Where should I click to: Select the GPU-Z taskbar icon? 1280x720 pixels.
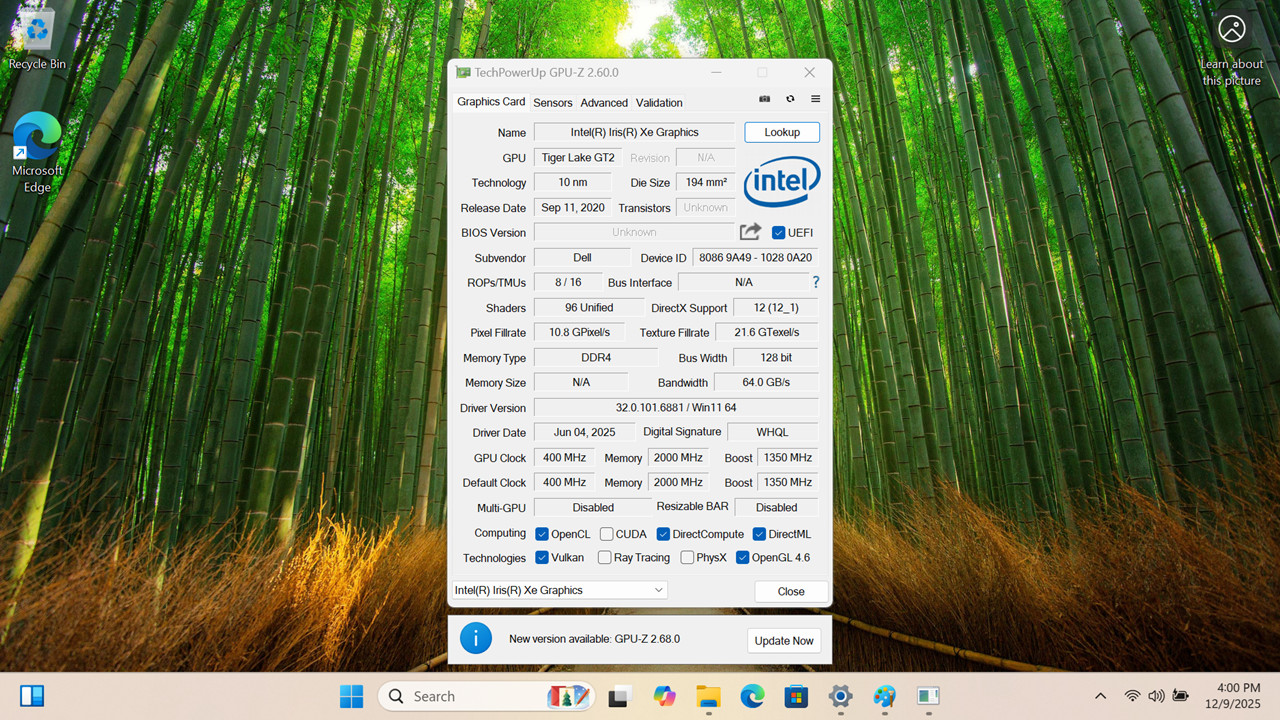[x=928, y=696]
